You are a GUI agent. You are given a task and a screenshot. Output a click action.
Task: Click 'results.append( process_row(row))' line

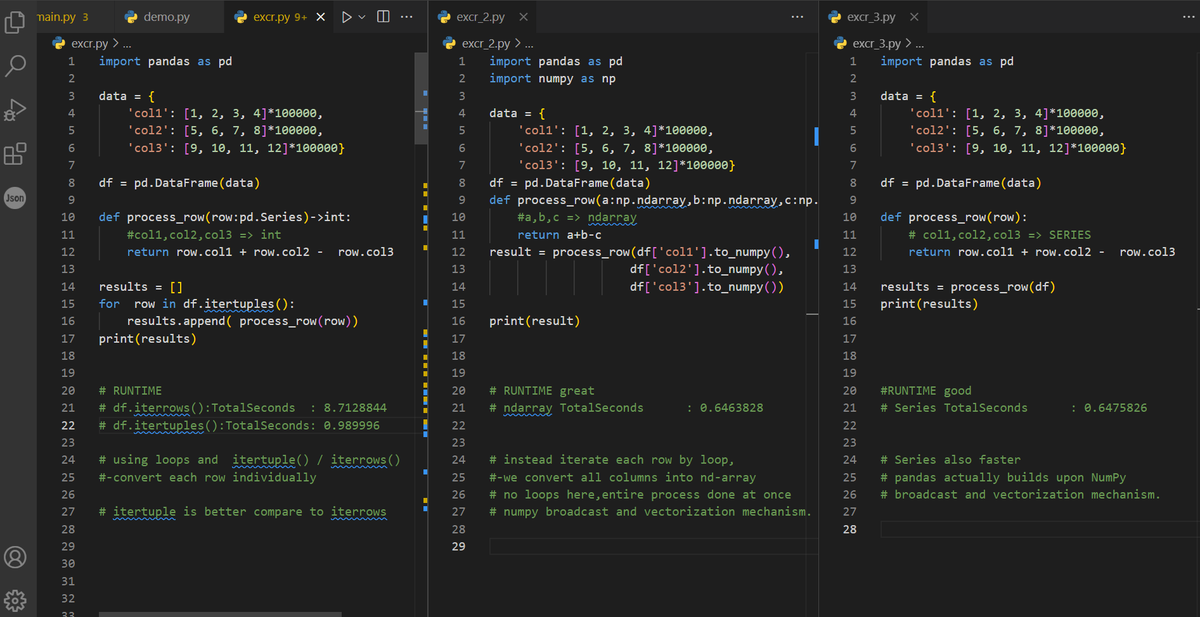tap(243, 321)
